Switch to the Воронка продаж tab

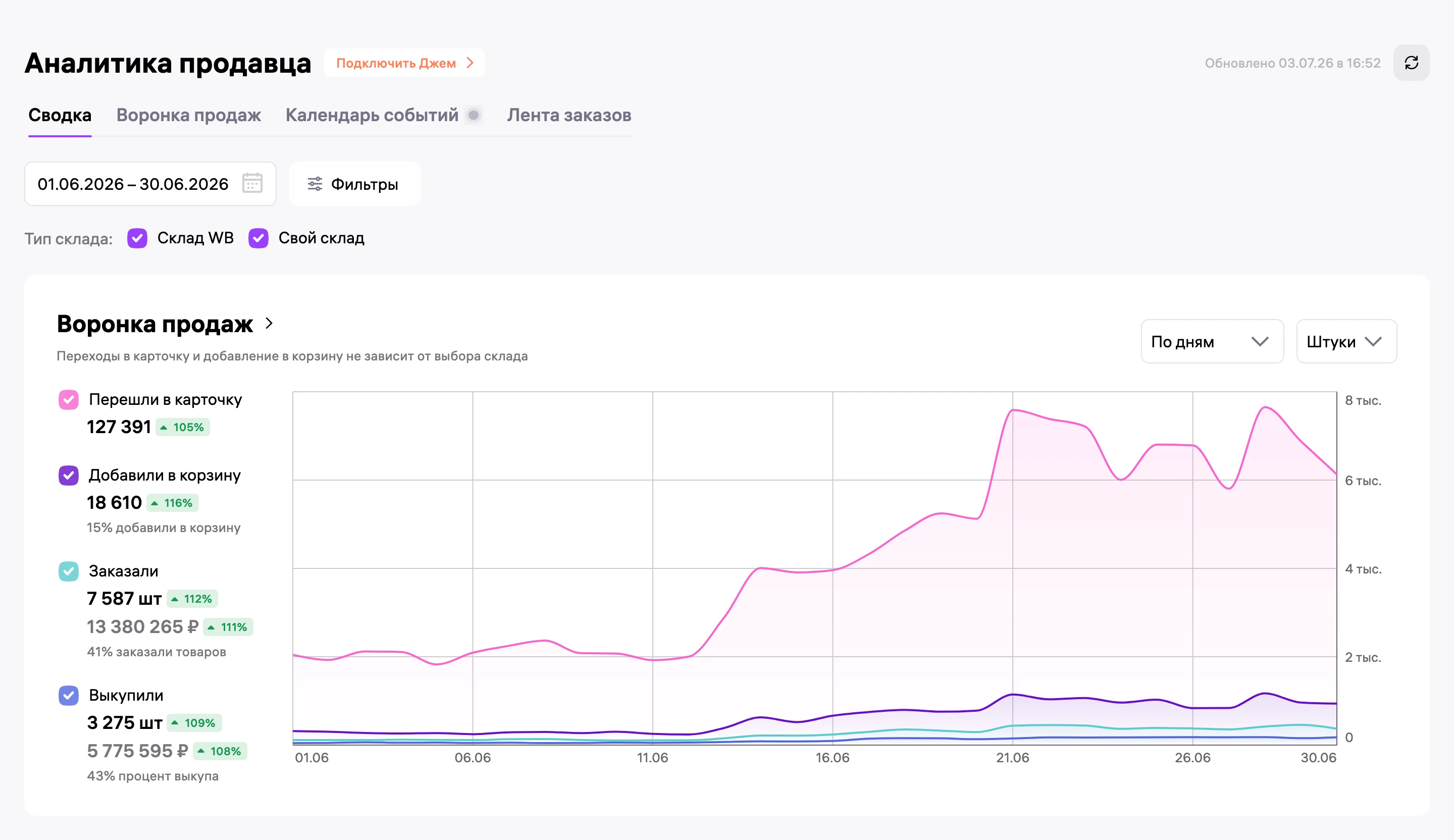coord(189,116)
